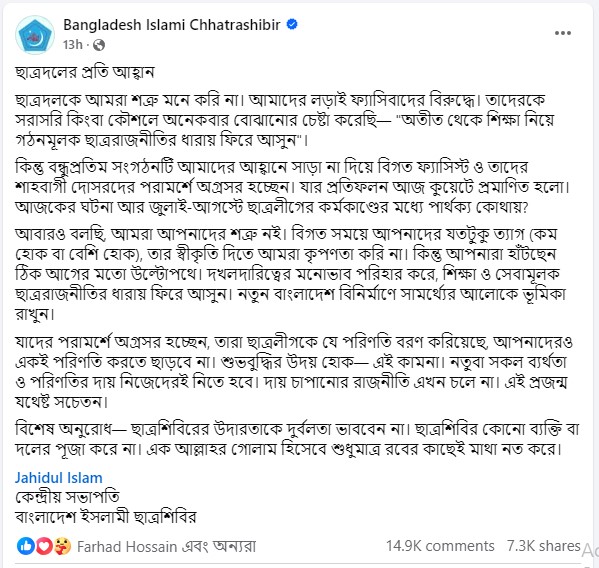Open the 7.3K shares count
The image size is (599, 568).
[x=543, y=546]
